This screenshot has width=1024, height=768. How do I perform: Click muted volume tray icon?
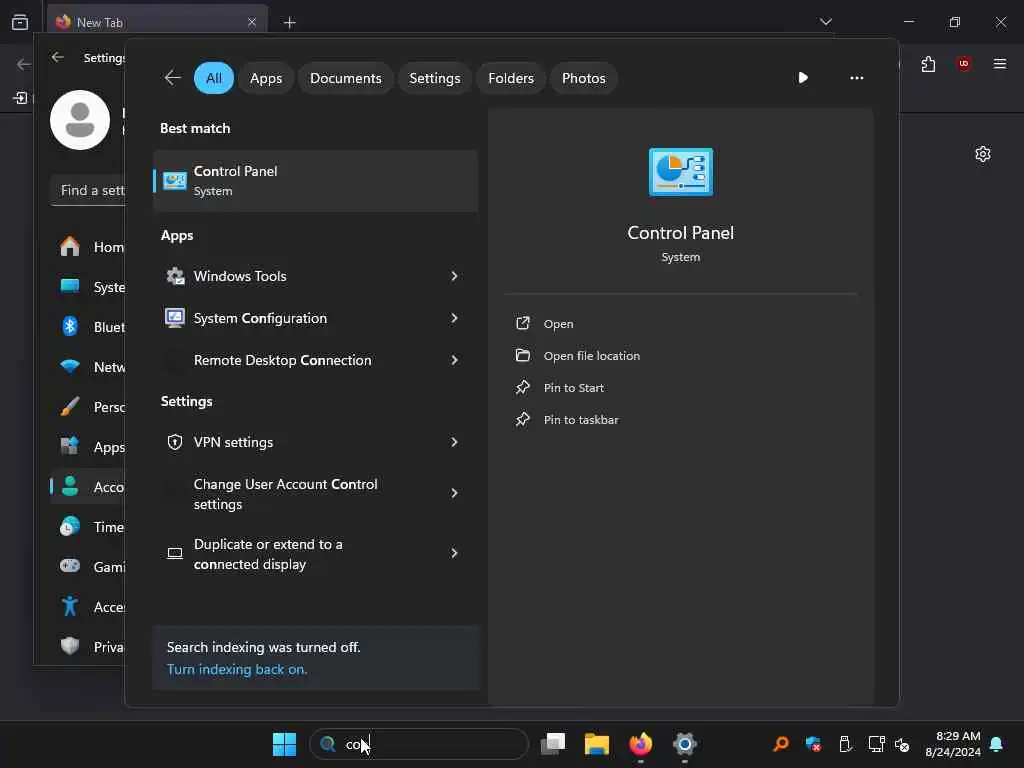point(903,744)
